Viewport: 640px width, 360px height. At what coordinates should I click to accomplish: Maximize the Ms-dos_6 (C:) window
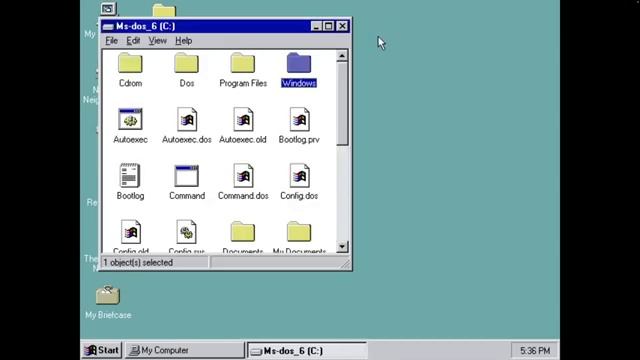click(x=329, y=27)
